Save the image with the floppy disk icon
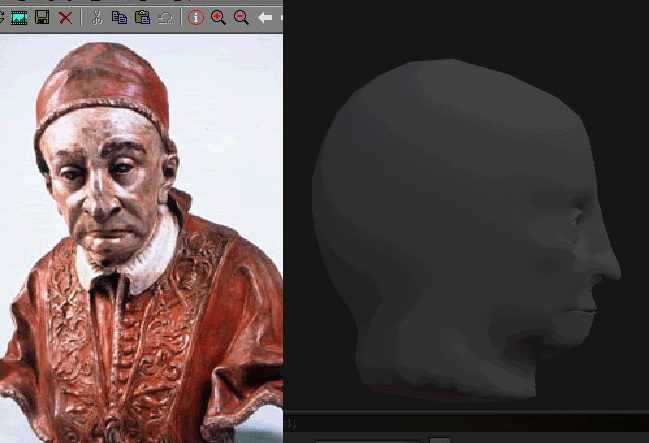Image resolution: width=649 pixels, height=443 pixels. pos(42,18)
